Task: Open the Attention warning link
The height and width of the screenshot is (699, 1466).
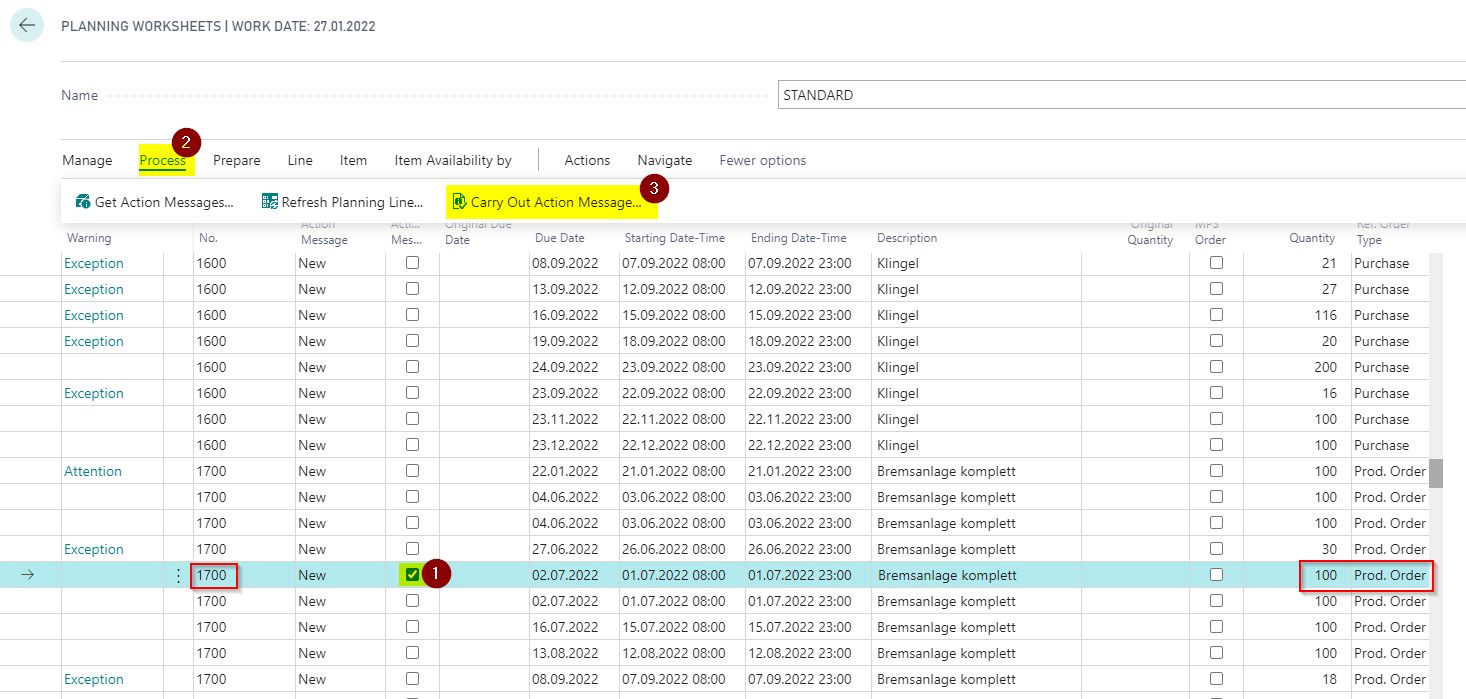Action: pyautogui.click(x=93, y=471)
